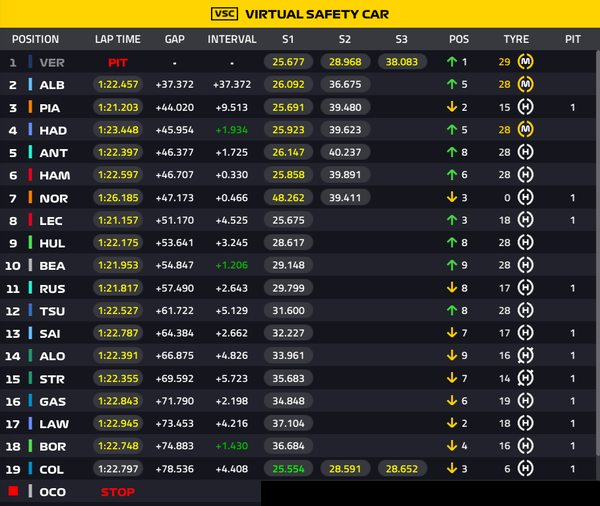Click Antonelli's teal team color bar

click(30, 152)
